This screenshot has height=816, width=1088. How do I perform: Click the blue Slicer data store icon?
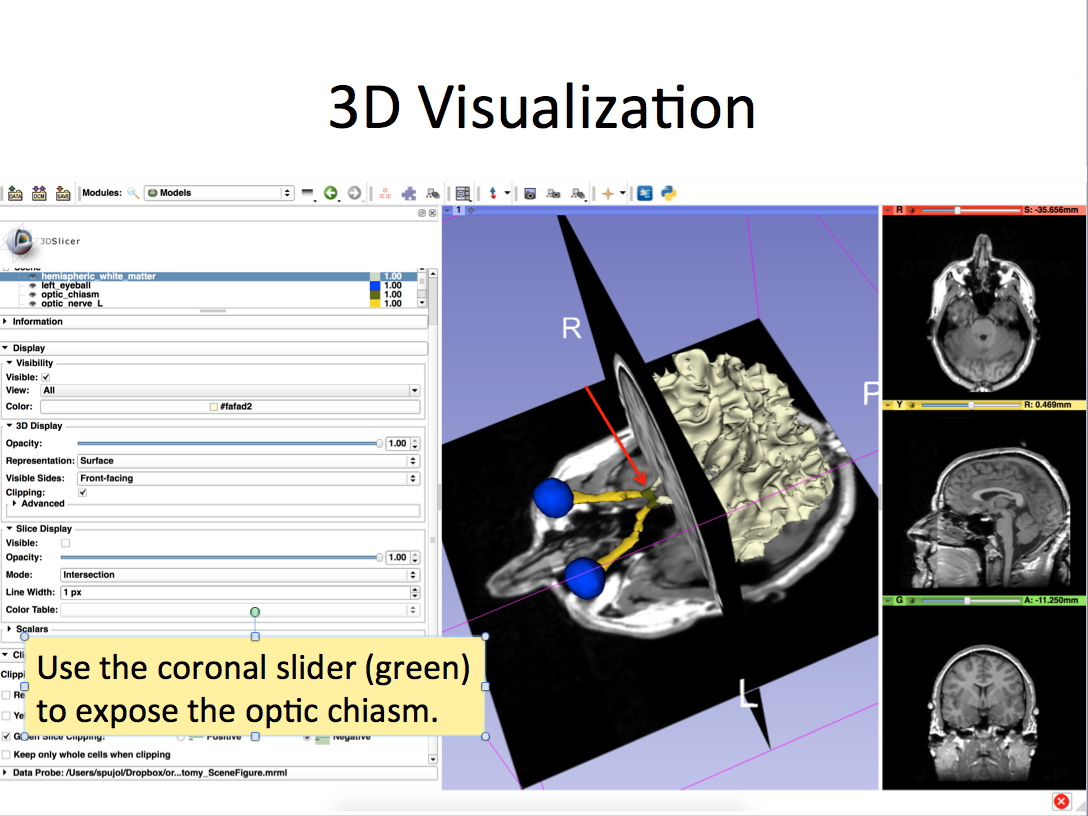coord(645,194)
